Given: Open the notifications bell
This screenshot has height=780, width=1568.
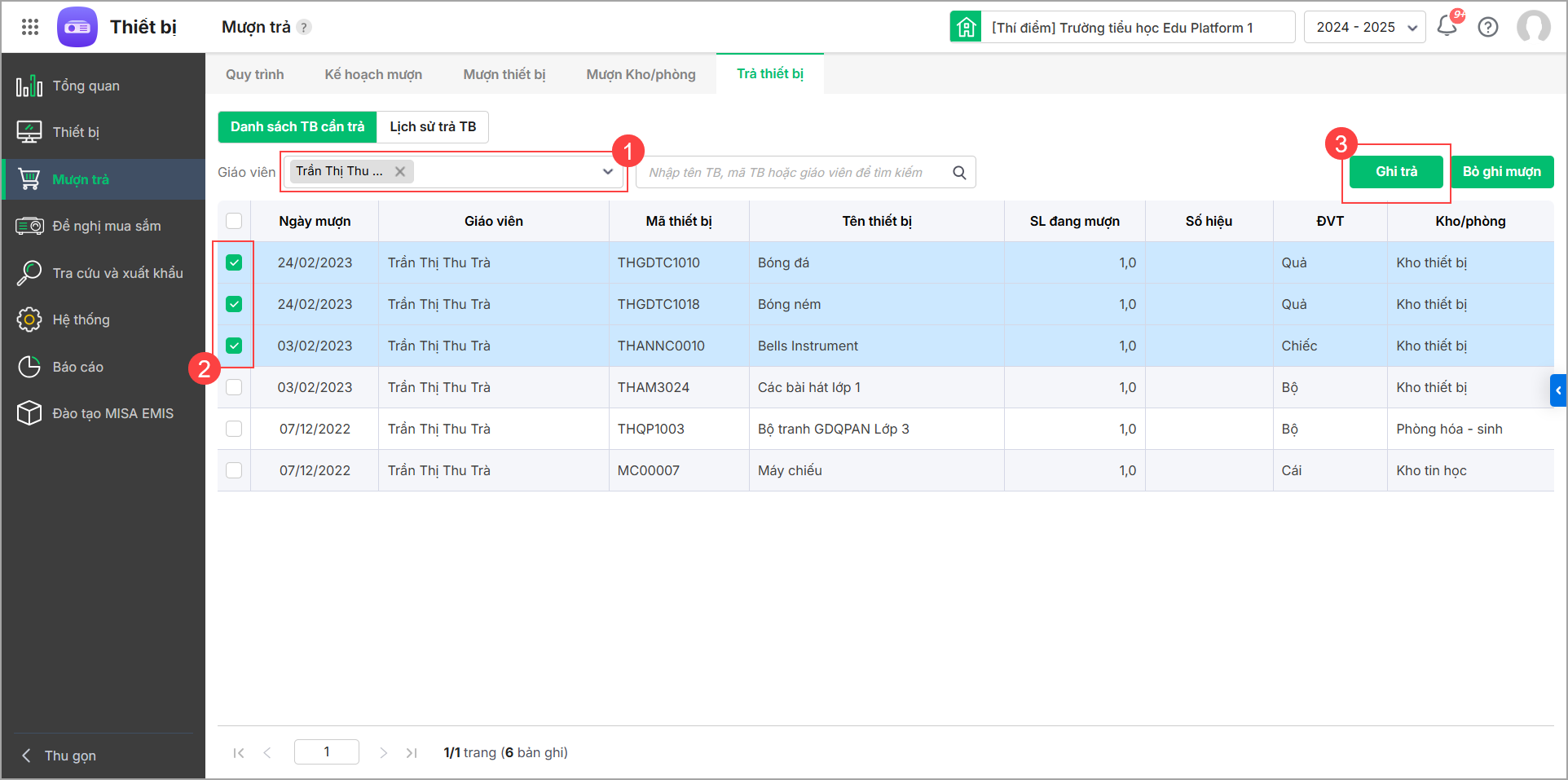Looking at the screenshot, I should [x=1447, y=26].
